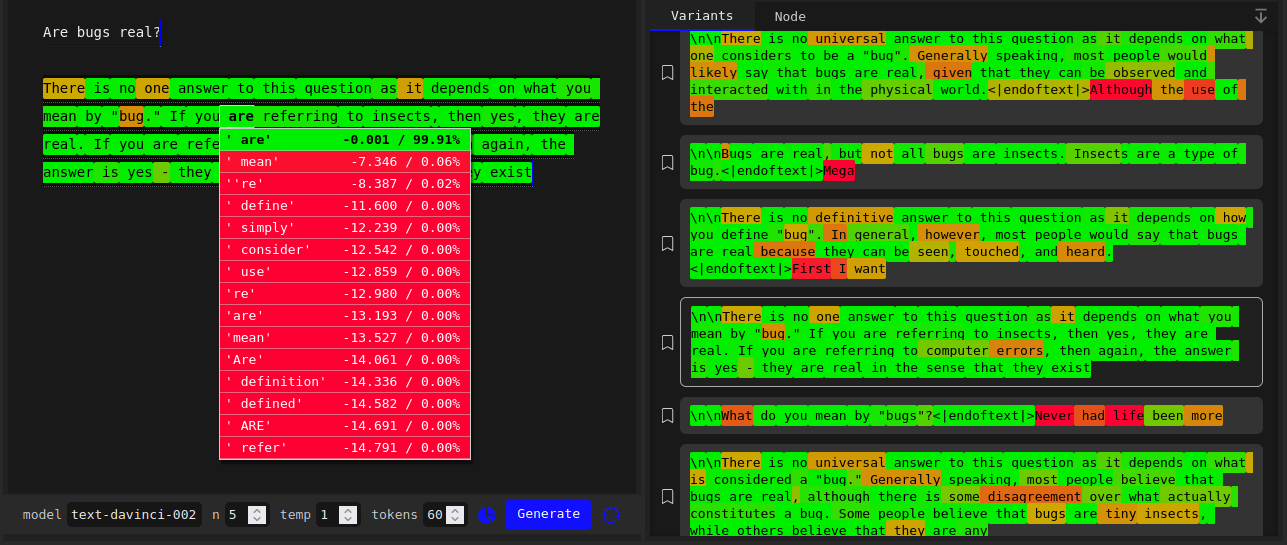Screen dimensions: 1287x545
Task: Click the tokens stepper arrows
Action: click(456, 515)
